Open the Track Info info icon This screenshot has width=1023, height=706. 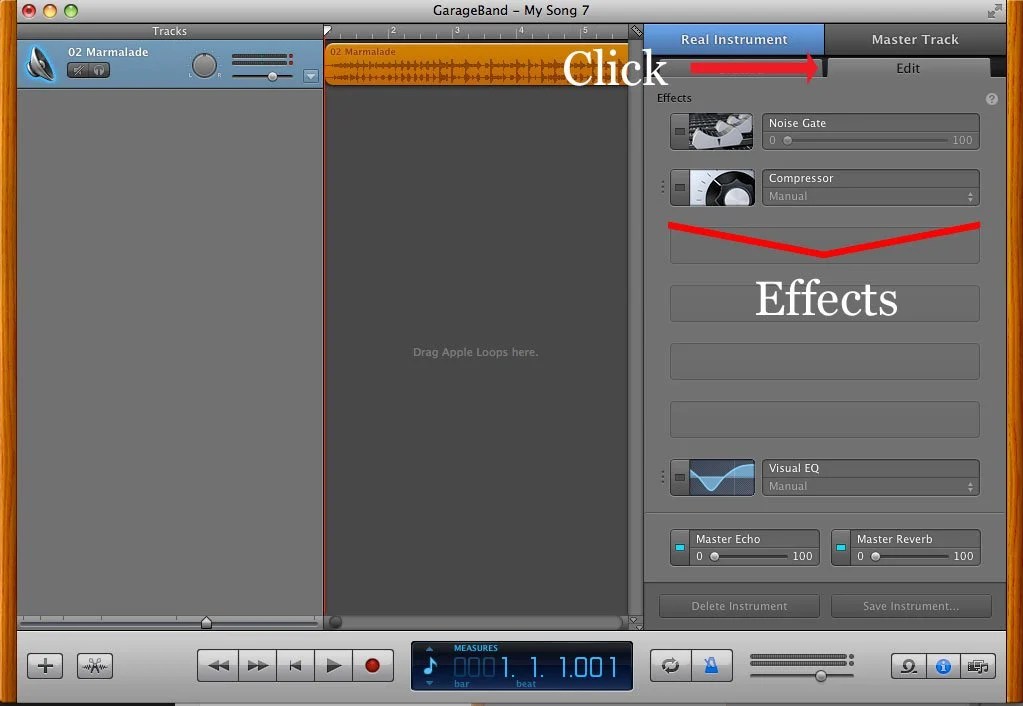click(x=943, y=665)
